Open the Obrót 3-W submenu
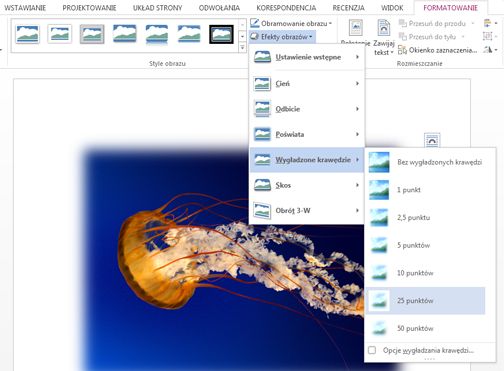 [306, 211]
